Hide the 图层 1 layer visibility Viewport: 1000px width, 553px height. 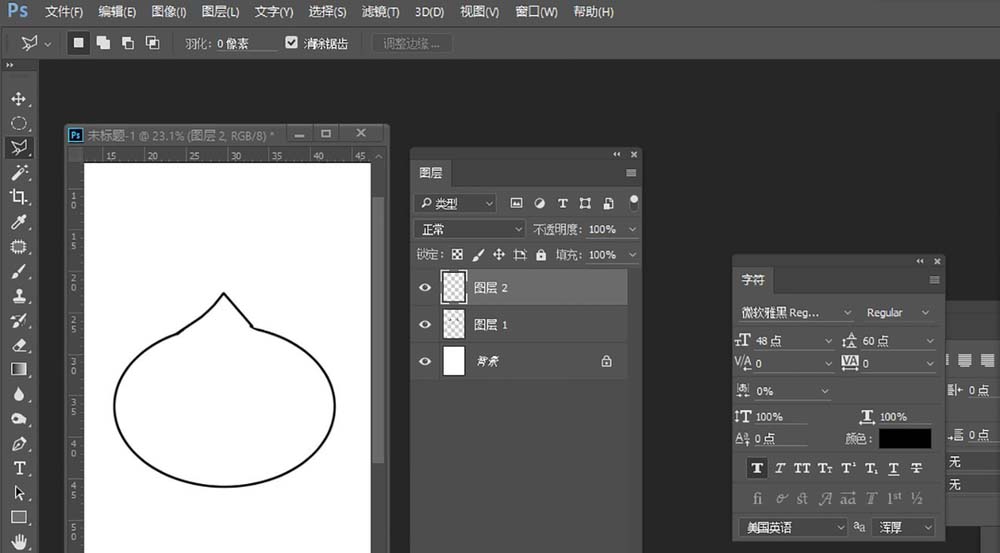425,325
